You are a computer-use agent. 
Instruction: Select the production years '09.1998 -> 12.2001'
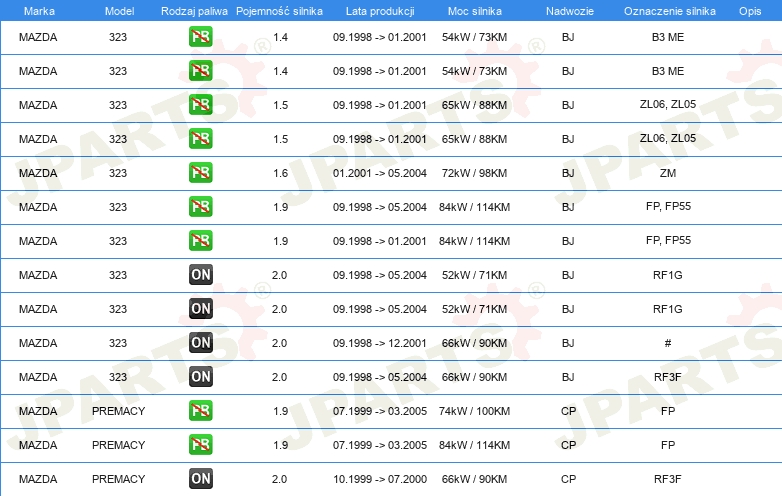click(x=380, y=343)
